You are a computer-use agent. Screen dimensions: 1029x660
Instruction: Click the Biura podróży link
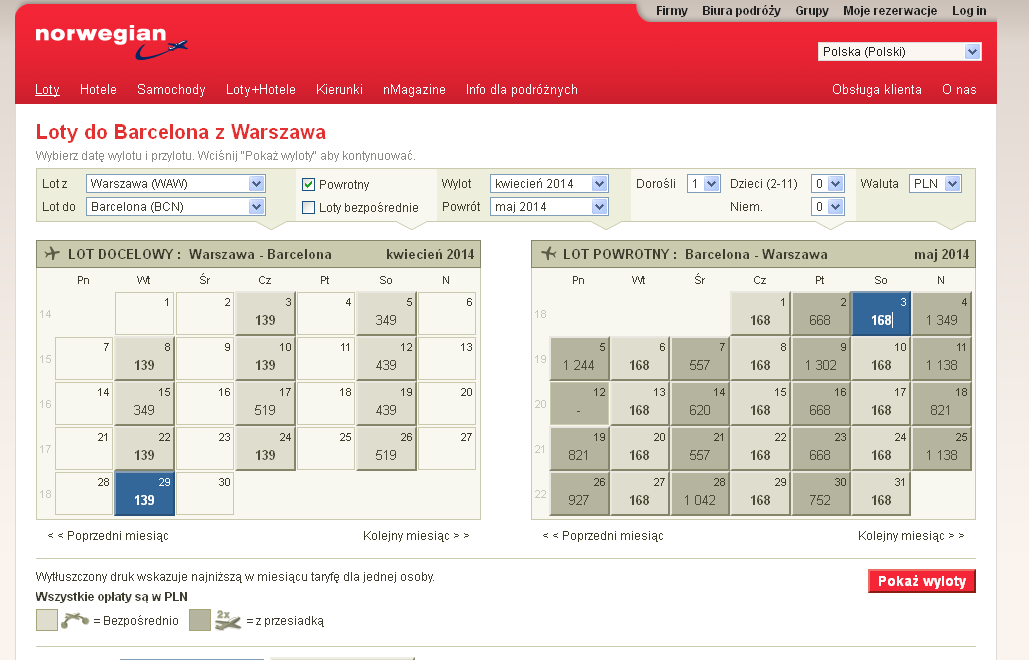pos(742,10)
